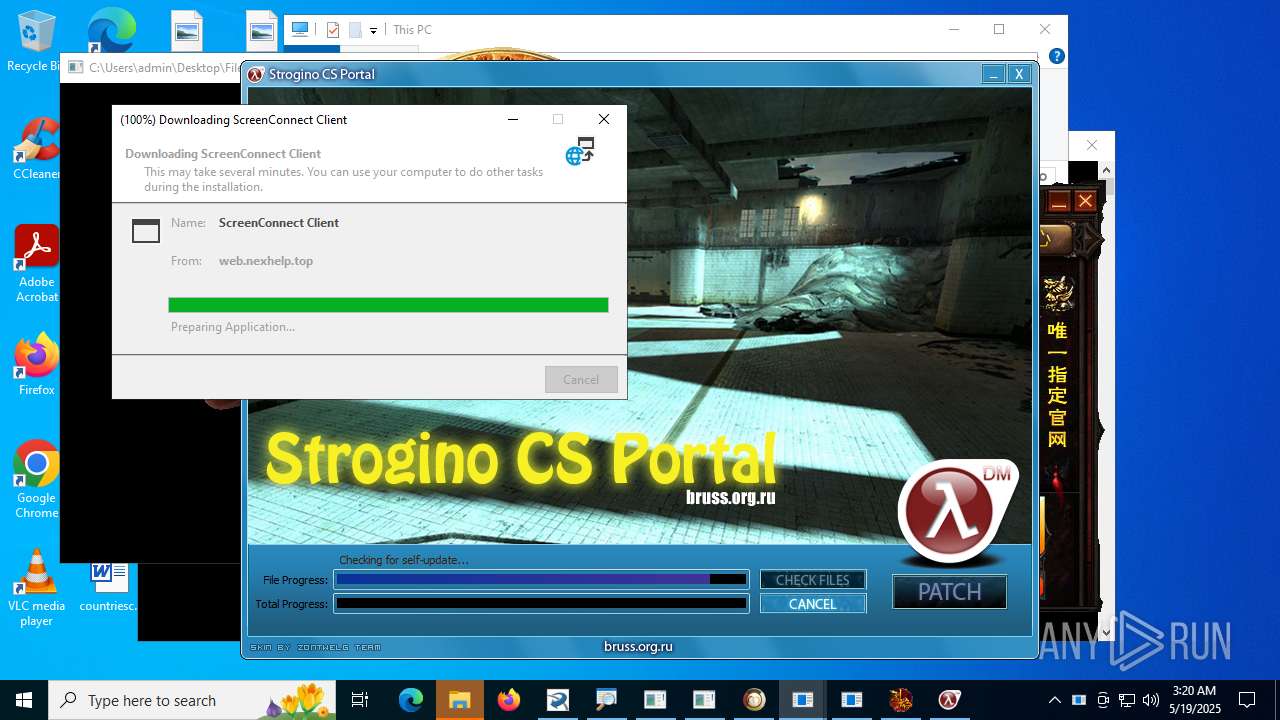Open the Adobe Acrobat desktop shortcut
Image resolution: width=1280 pixels, height=720 pixels.
point(37,264)
